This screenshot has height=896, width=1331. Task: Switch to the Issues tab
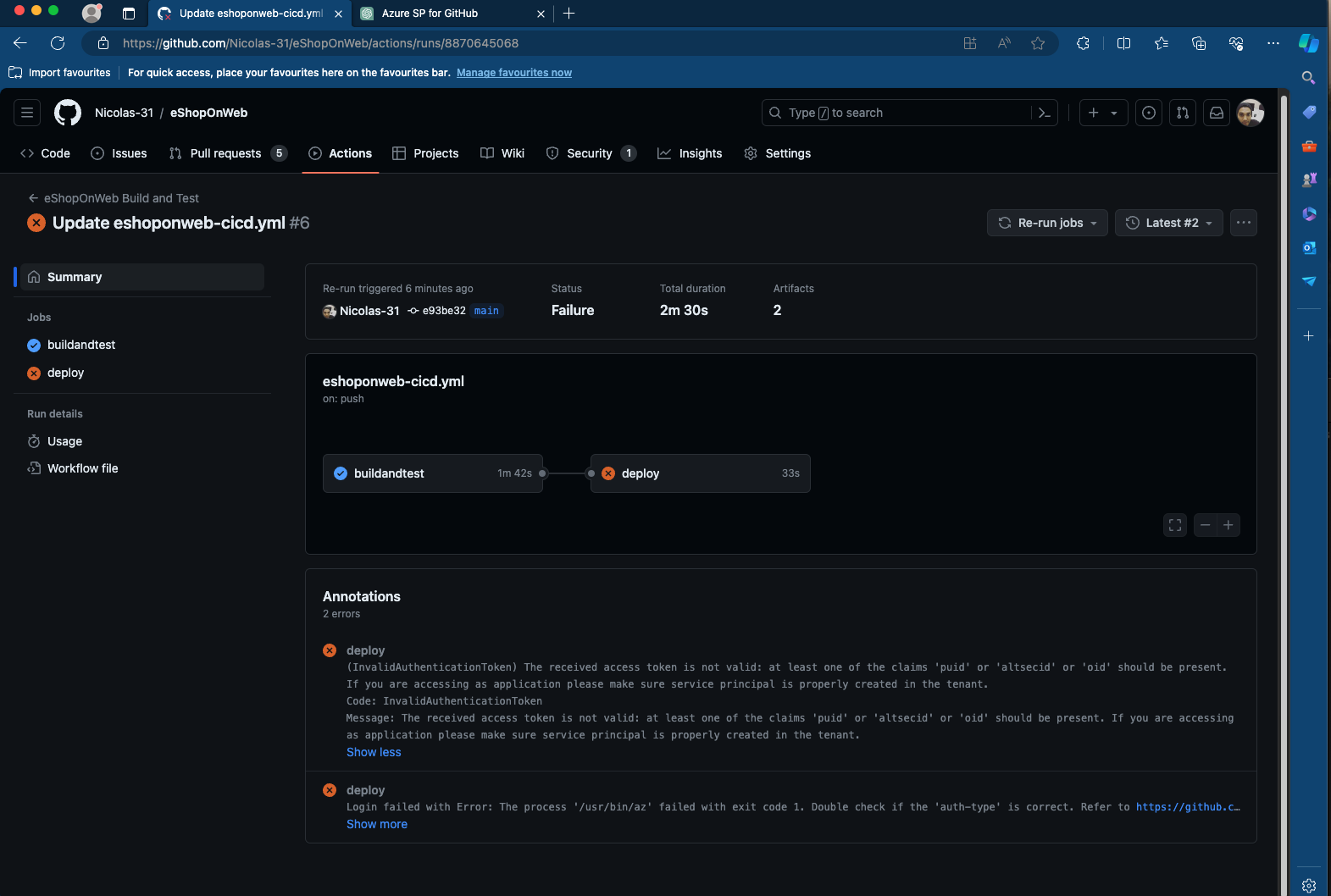click(x=119, y=153)
